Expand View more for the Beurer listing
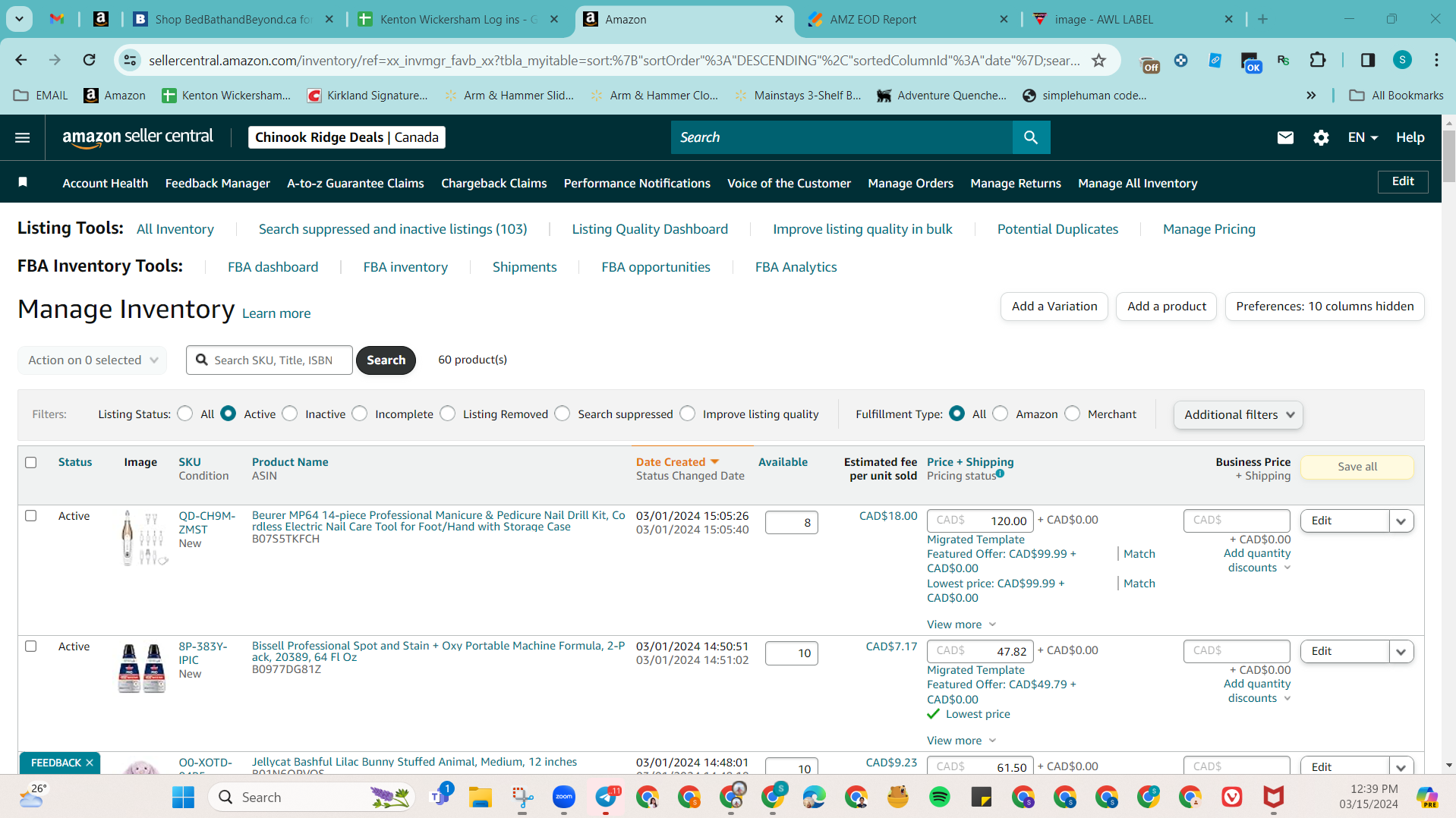 point(961,625)
